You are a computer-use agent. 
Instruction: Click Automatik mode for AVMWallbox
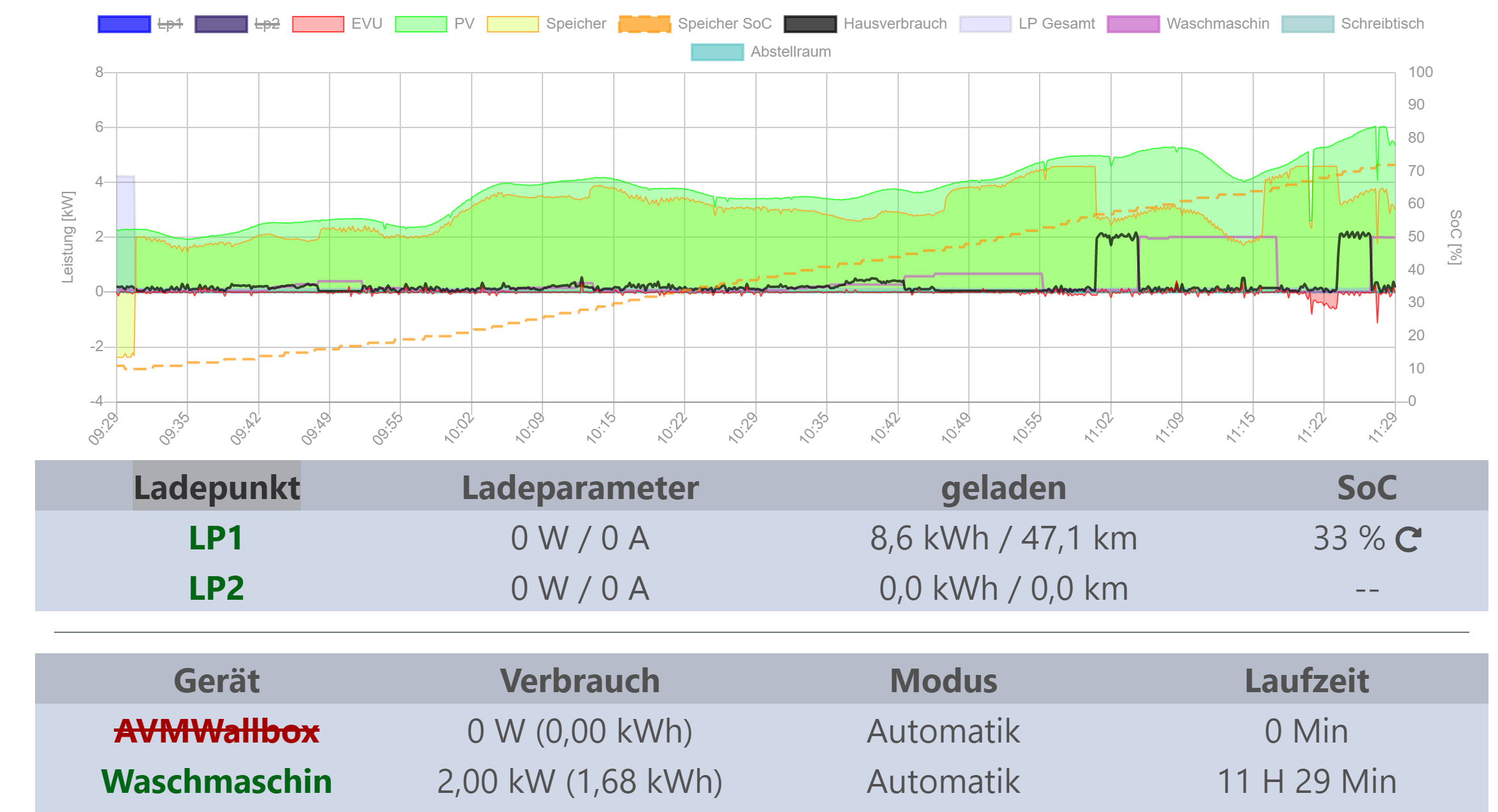pos(943,731)
